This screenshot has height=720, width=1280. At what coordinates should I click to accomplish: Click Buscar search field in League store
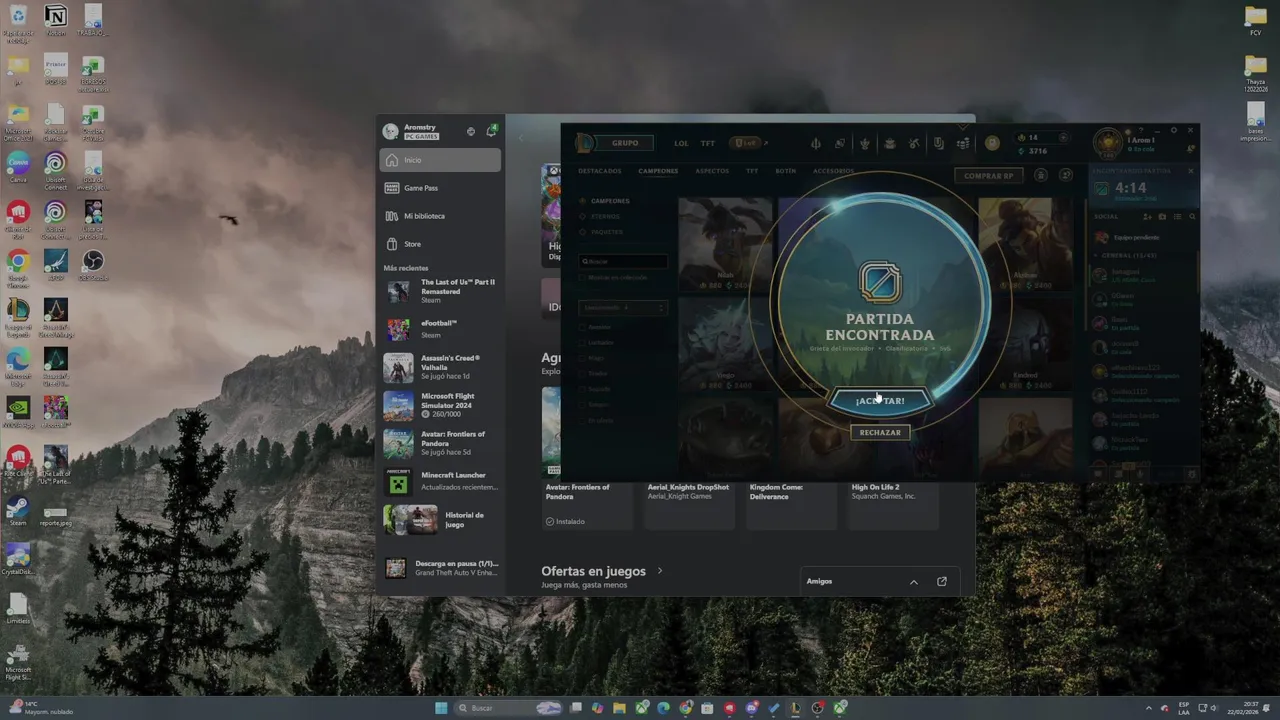(x=624, y=261)
